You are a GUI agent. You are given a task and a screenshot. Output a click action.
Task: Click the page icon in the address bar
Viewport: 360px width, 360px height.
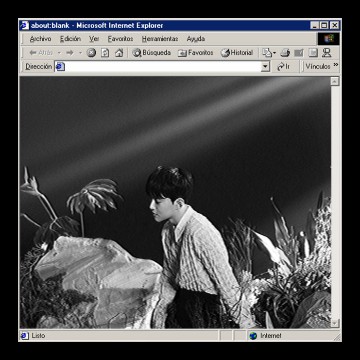coord(60,67)
